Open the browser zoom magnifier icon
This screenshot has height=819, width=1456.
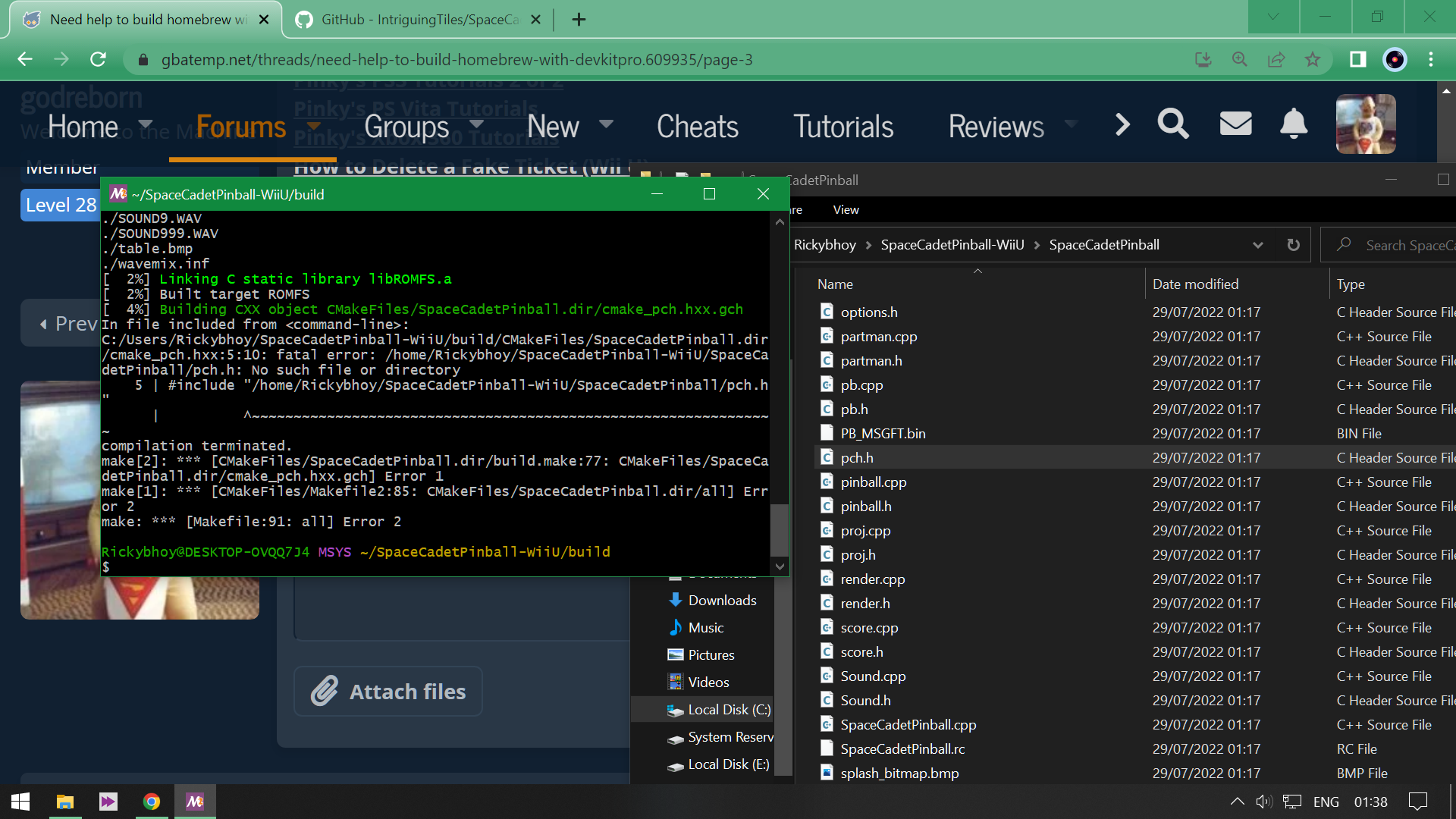[x=1240, y=59]
